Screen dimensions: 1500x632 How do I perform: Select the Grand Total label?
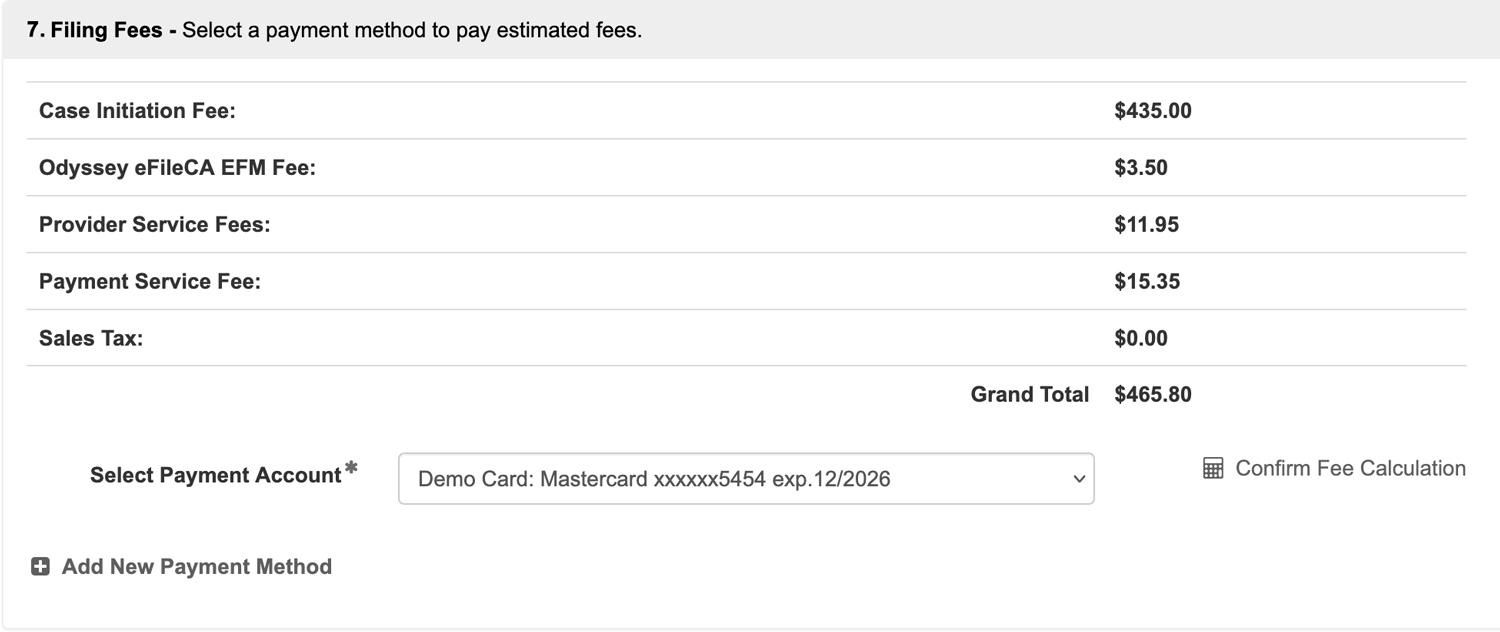point(1029,394)
